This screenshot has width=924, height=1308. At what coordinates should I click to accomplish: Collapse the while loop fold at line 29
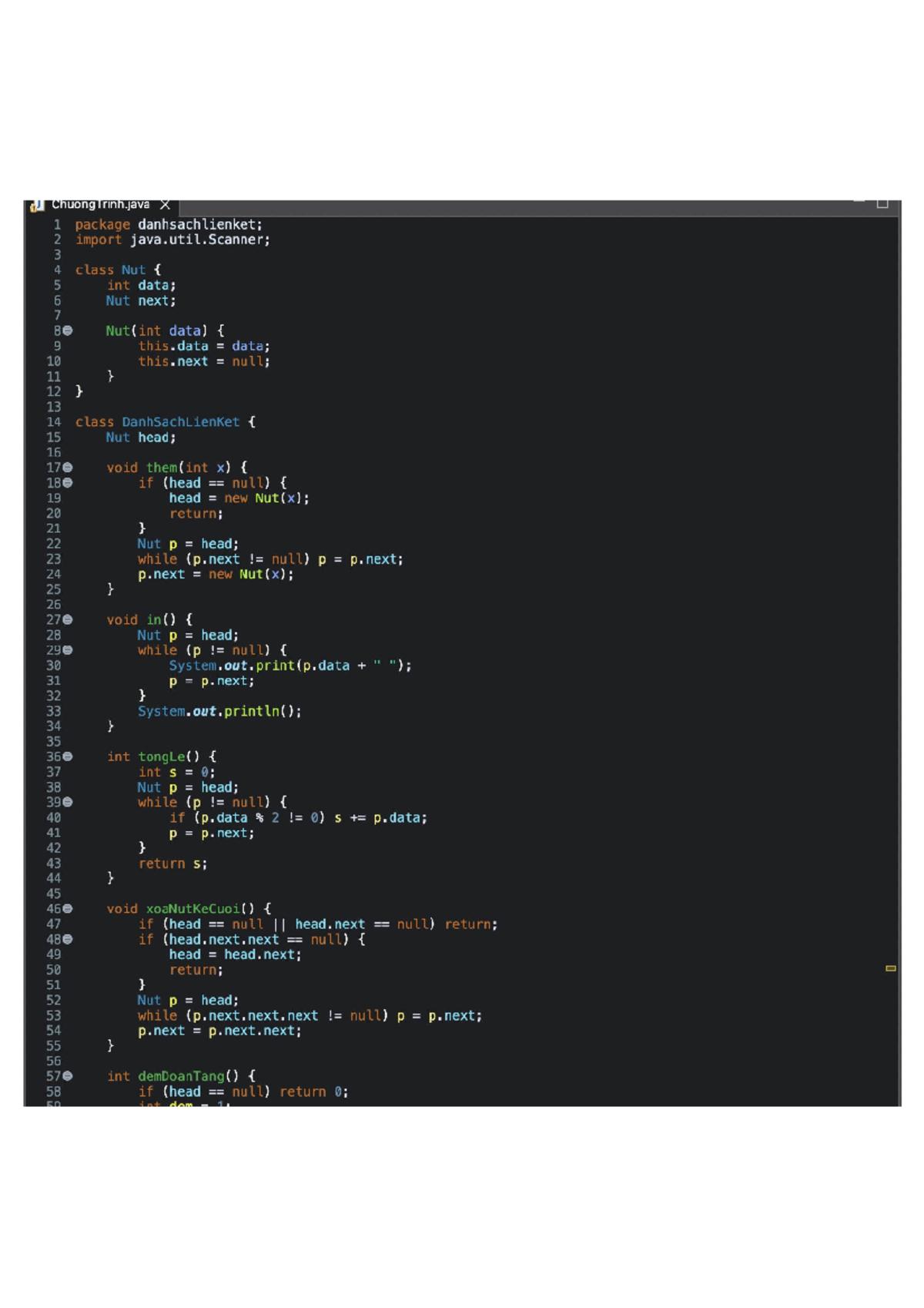tap(68, 650)
